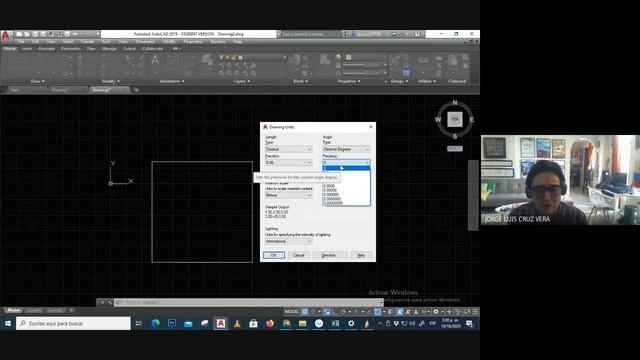Screen dimensions: 640x360
Task: Switch to the Manage ribbon tab
Action: (109, 49)
